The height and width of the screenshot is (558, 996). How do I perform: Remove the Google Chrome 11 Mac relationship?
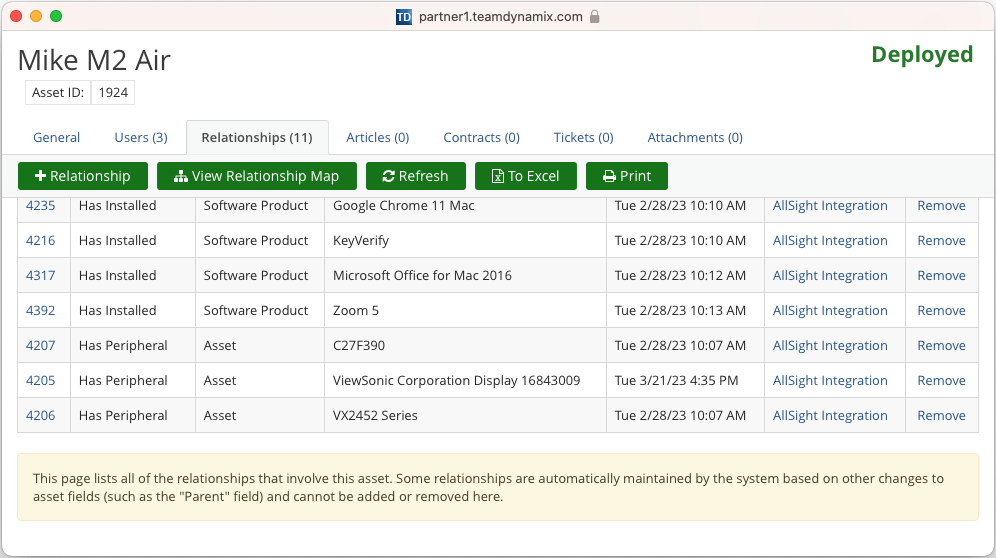(x=941, y=205)
